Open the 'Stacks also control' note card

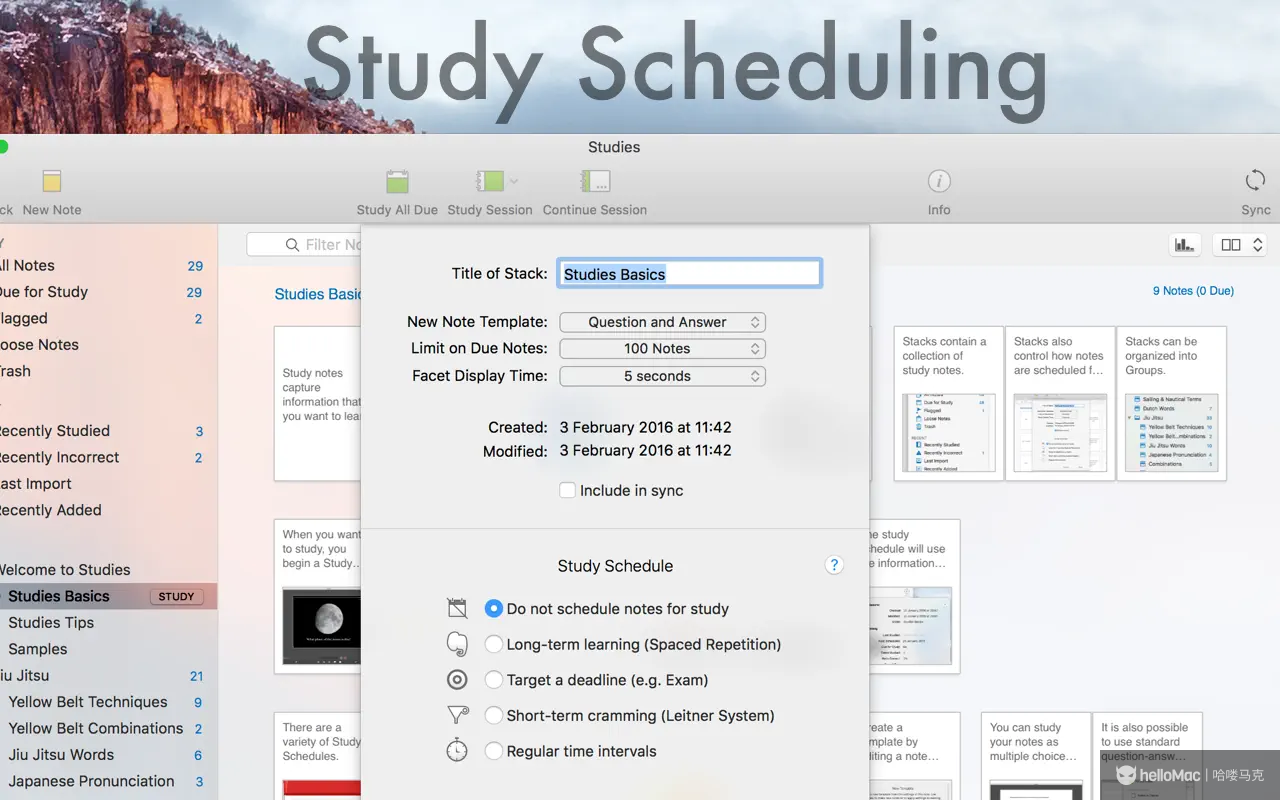pos(1060,403)
